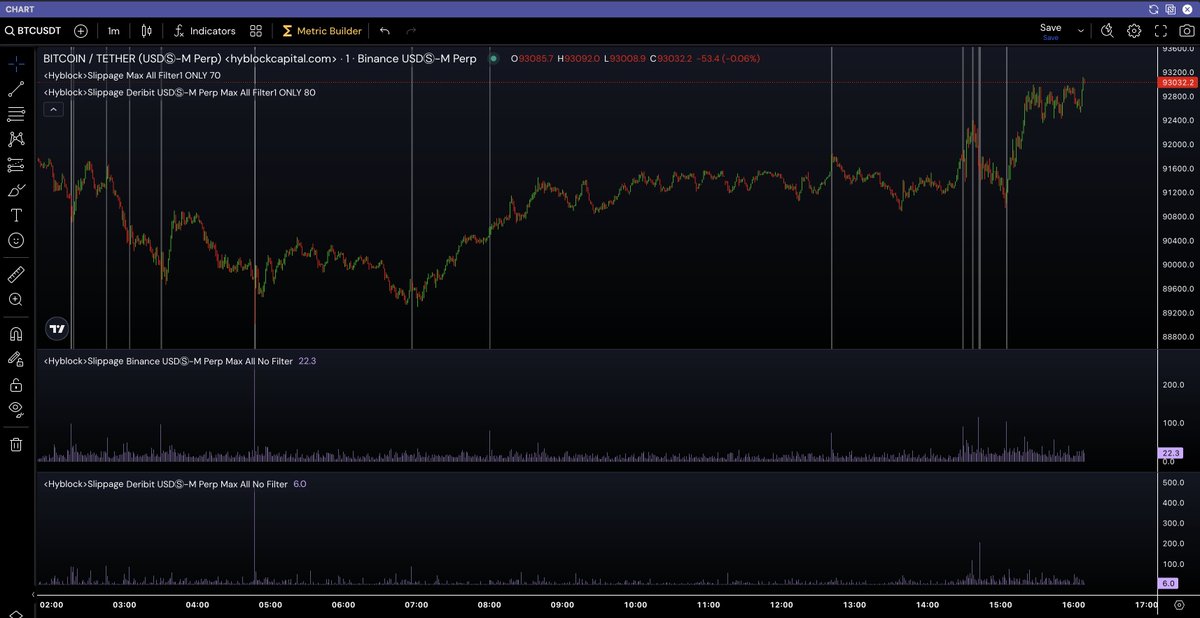Click the 22.3 Binance slippage value label
The width and height of the screenshot is (1200, 618).
[x=1172, y=453]
